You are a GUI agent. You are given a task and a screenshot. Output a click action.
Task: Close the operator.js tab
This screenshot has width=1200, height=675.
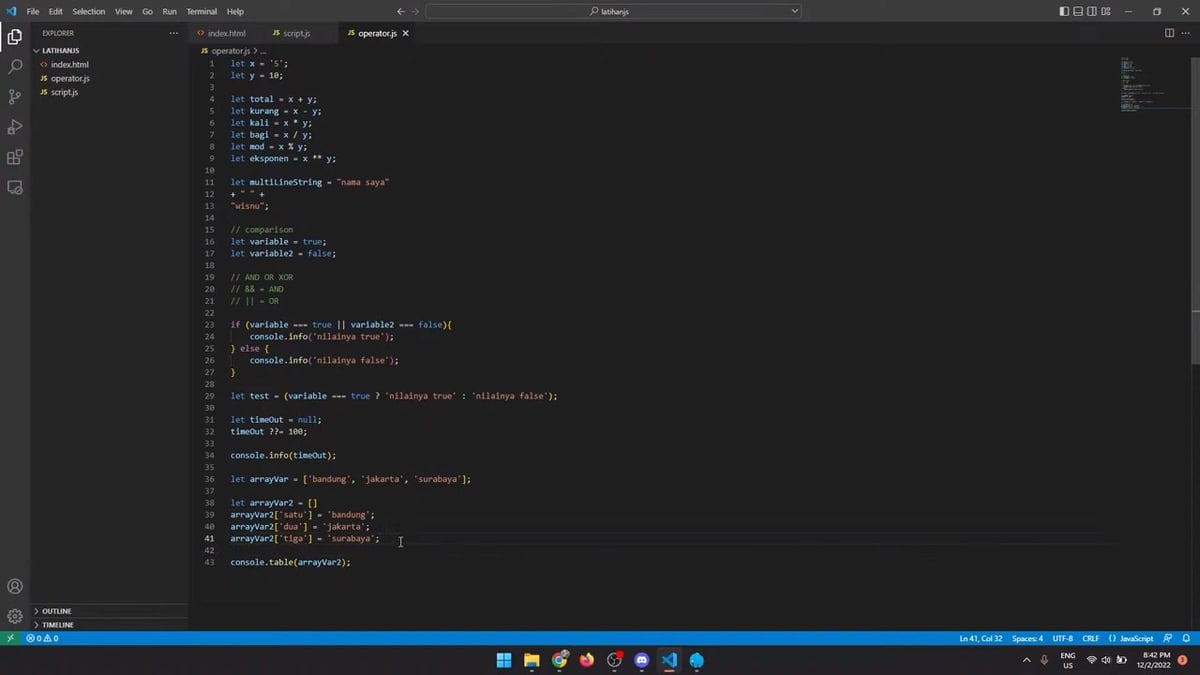click(405, 33)
